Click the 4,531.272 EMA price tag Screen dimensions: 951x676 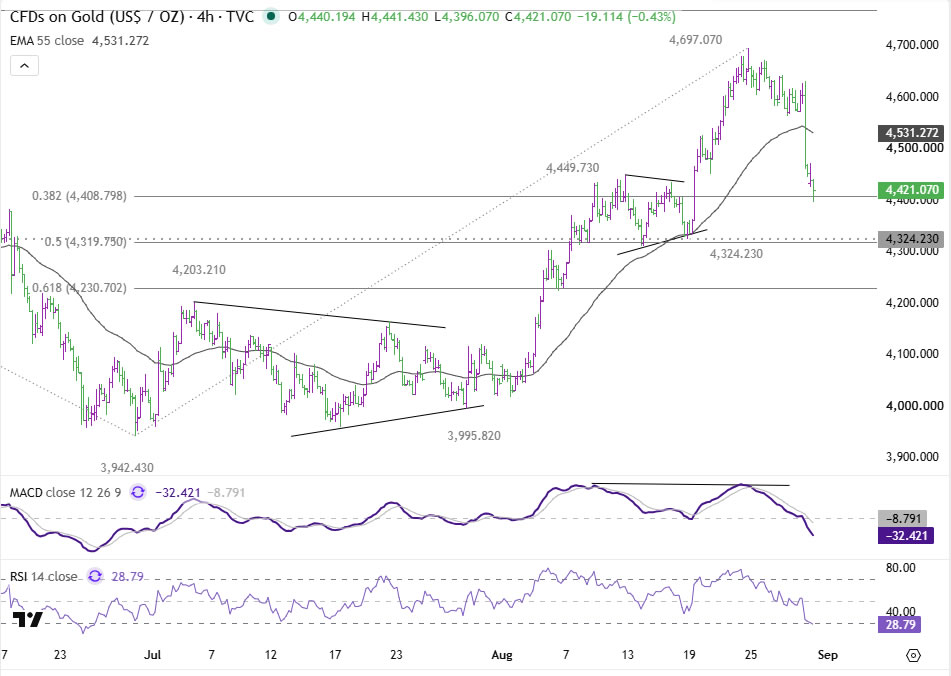(x=912, y=133)
